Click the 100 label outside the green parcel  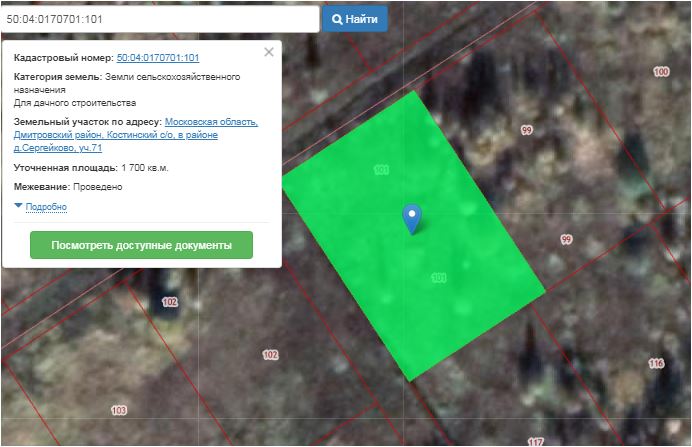click(x=660, y=72)
